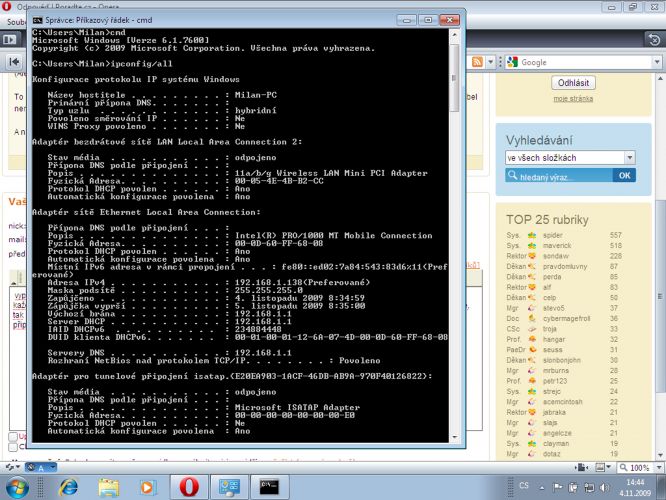Open cybermagefroll user link

pyautogui.click(x=567, y=319)
